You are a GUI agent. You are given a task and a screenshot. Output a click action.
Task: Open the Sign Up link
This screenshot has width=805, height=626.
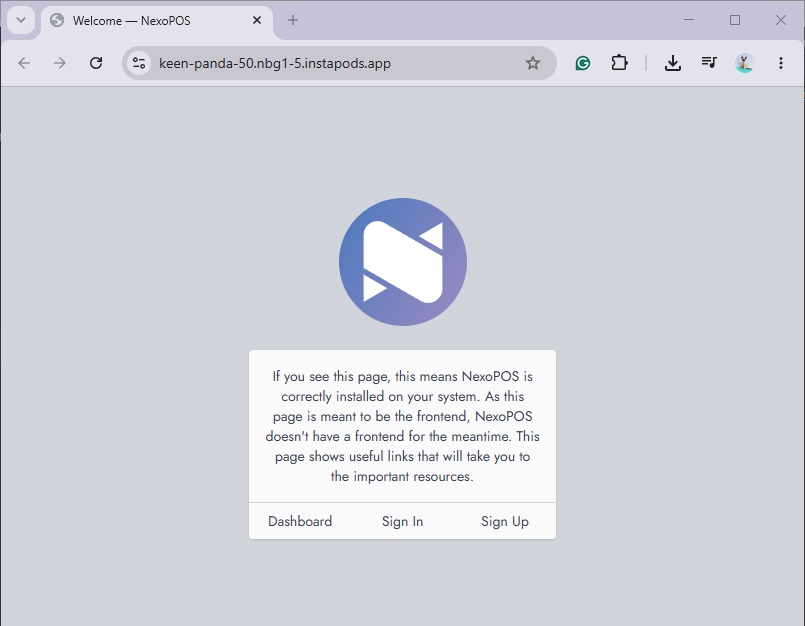[505, 521]
